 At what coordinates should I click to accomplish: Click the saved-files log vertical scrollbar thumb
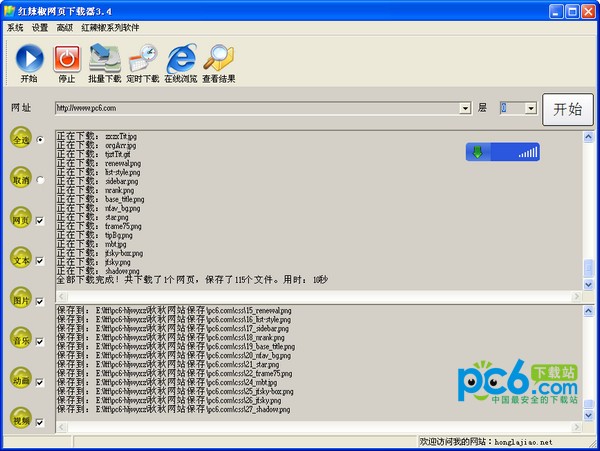pyautogui.click(x=589, y=404)
